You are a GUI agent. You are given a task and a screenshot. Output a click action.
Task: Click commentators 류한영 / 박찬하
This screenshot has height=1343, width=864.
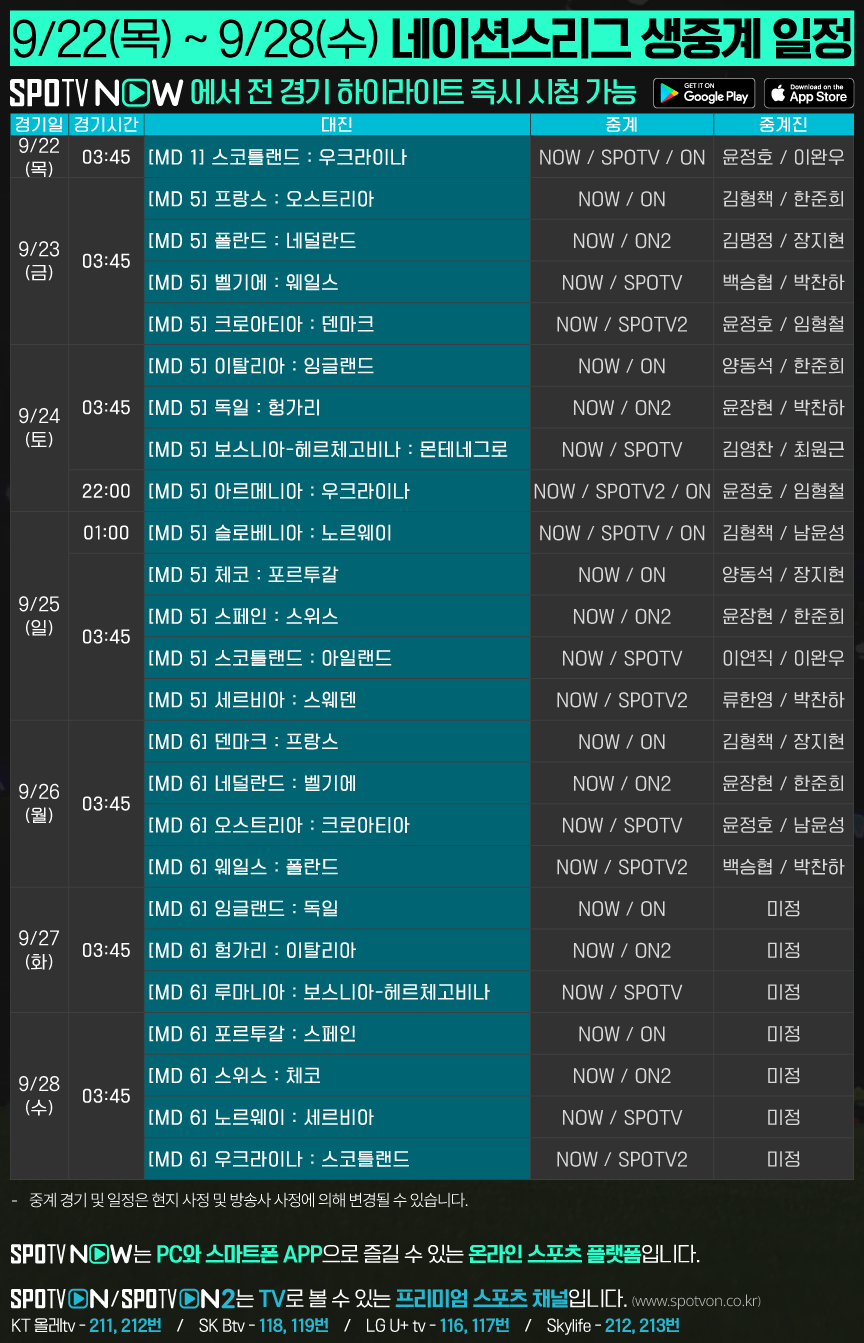click(784, 700)
